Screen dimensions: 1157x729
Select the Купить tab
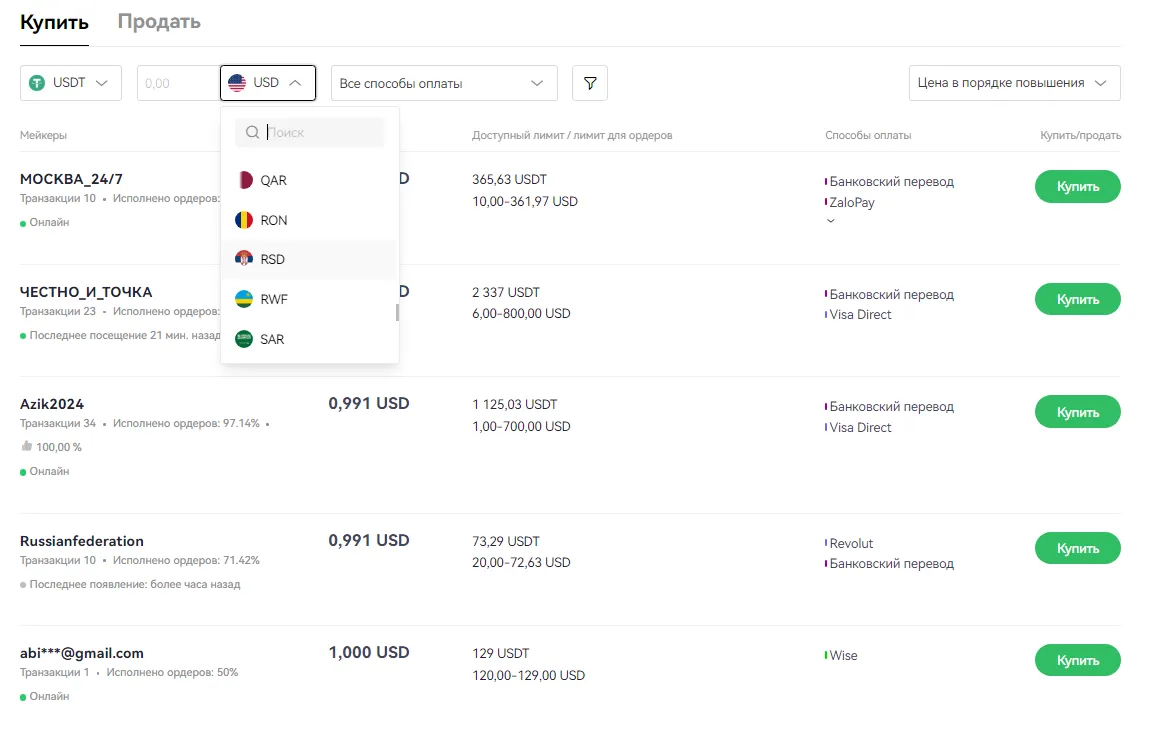[53, 20]
